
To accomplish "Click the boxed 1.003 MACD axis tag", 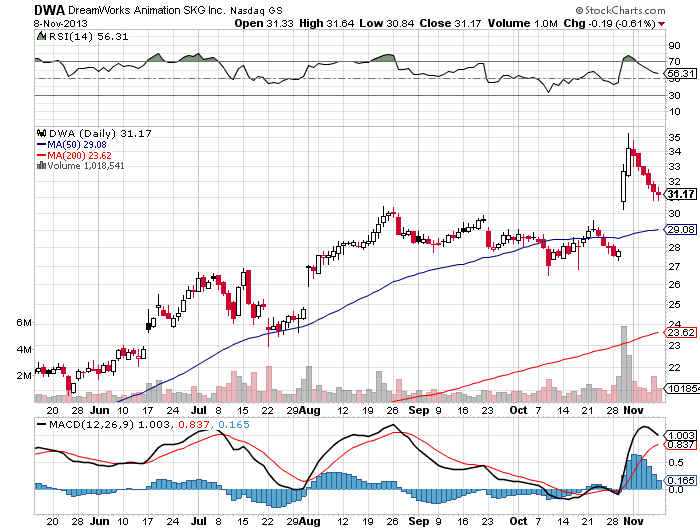I will (x=681, y=435).
